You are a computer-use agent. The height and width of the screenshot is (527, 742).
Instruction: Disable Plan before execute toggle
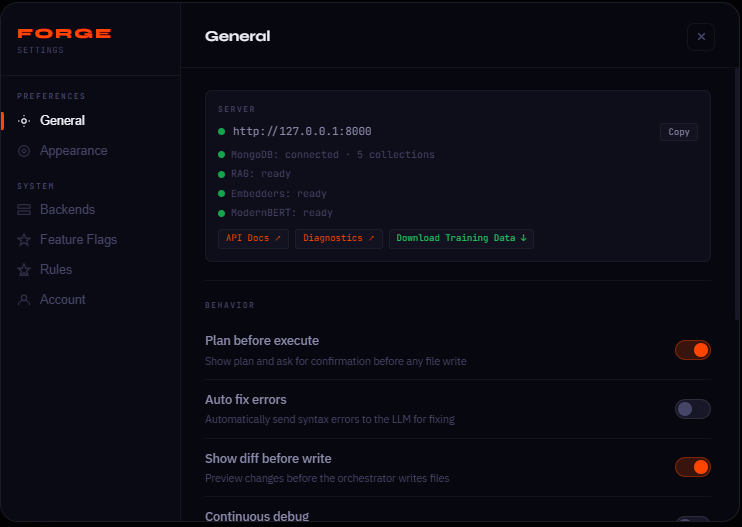pos(693,350)
